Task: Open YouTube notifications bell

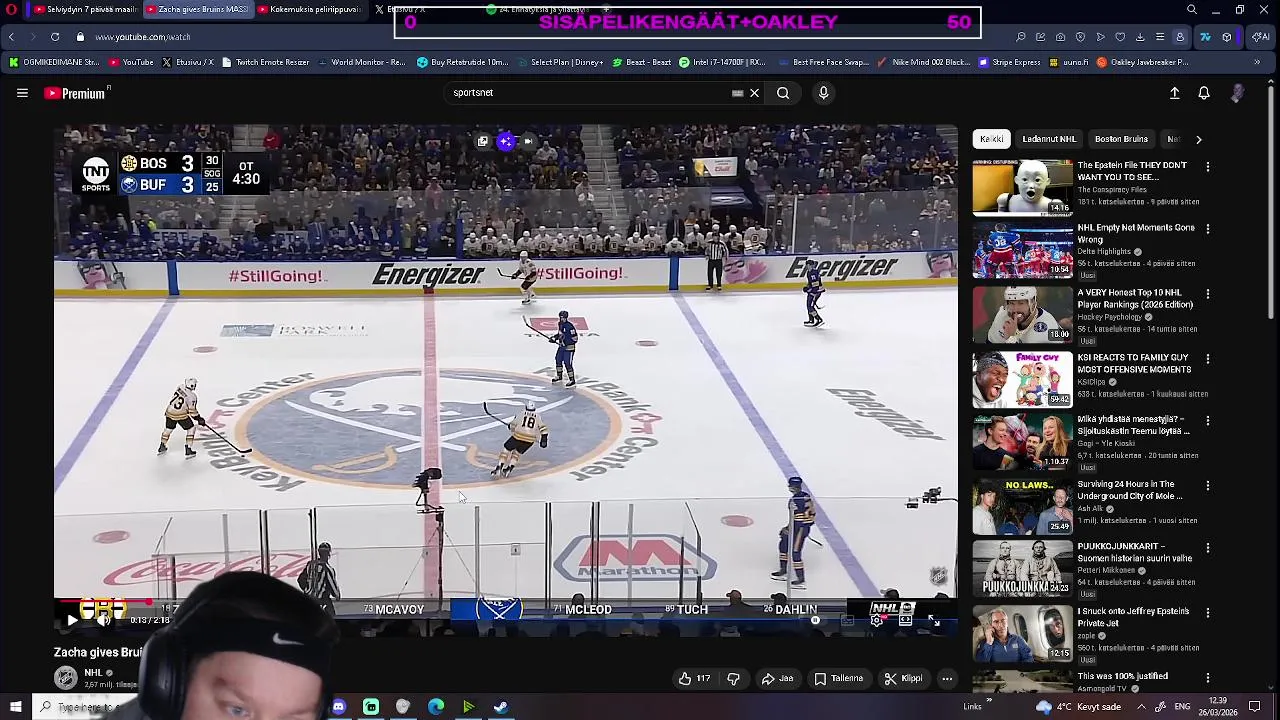Action: (1204, 93)
